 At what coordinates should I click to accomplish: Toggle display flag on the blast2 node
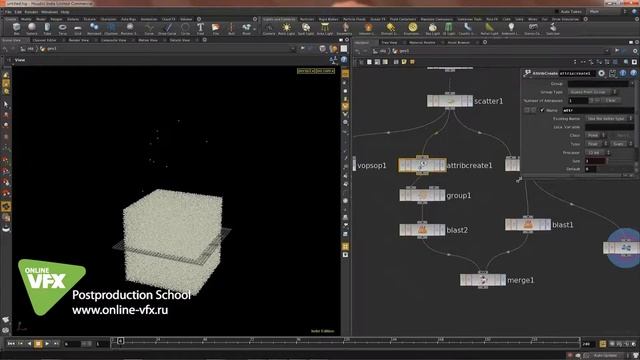pyautogui.click(x=441, y=230)
